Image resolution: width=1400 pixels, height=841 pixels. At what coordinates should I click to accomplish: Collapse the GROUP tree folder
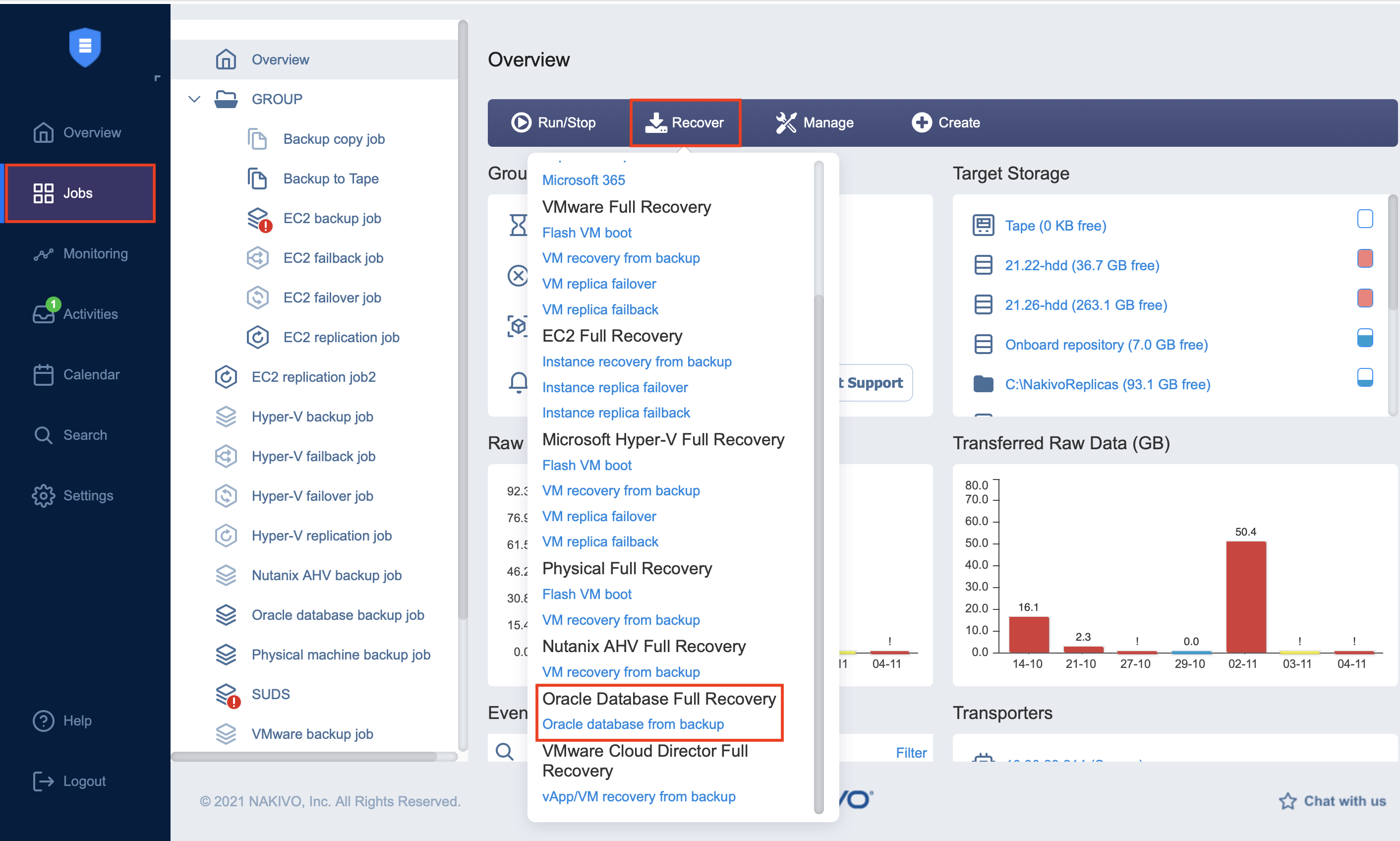tap(194, 99)
